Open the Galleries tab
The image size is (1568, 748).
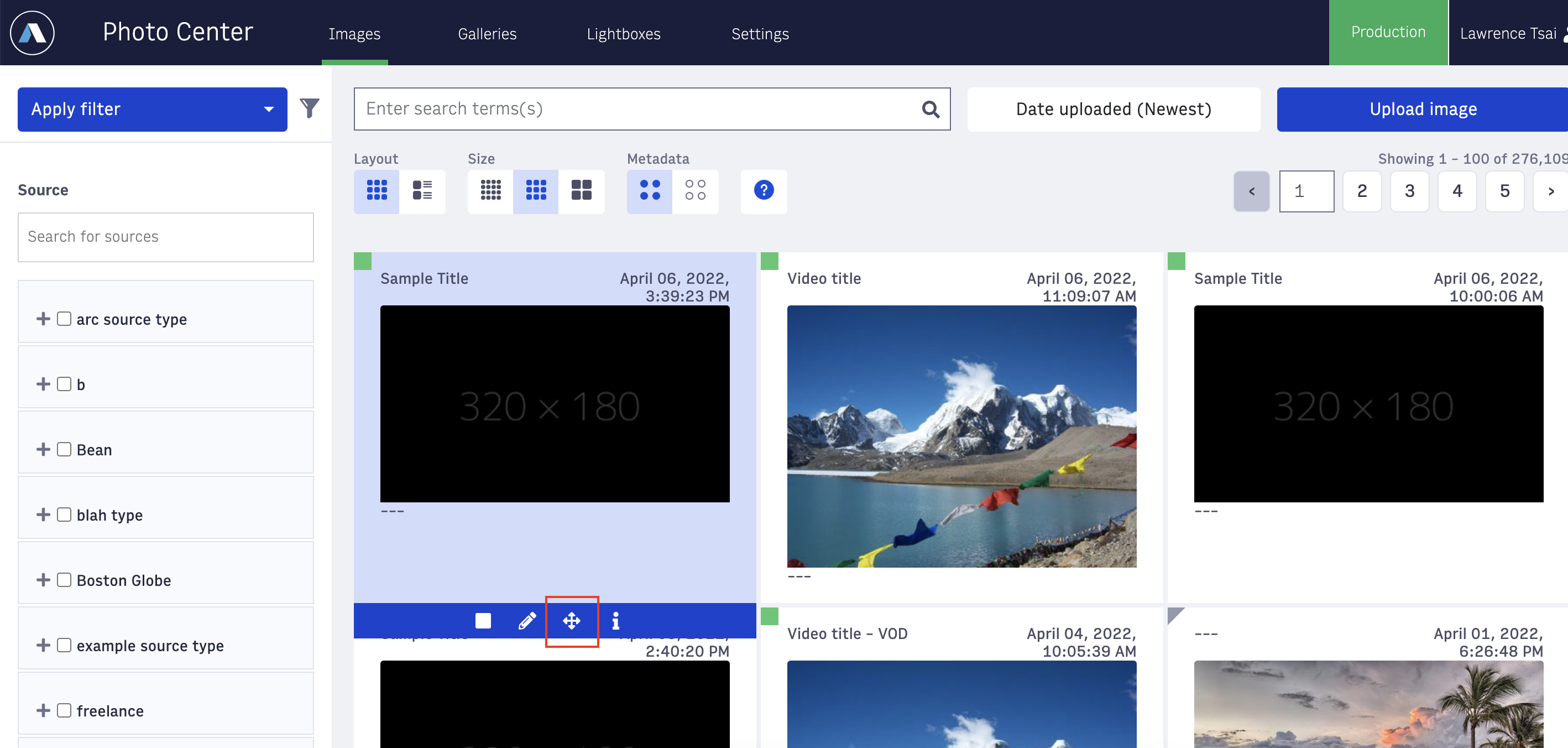[x=487, y=34]
